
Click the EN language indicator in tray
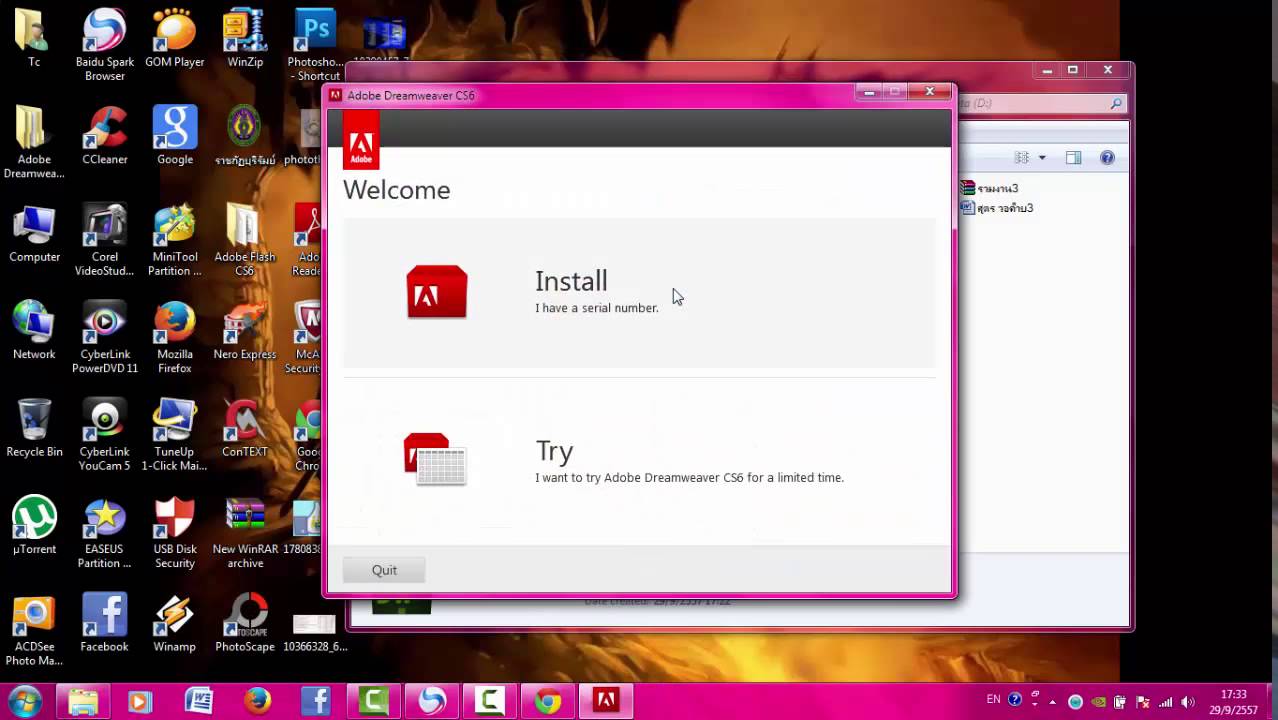[993, 700]
